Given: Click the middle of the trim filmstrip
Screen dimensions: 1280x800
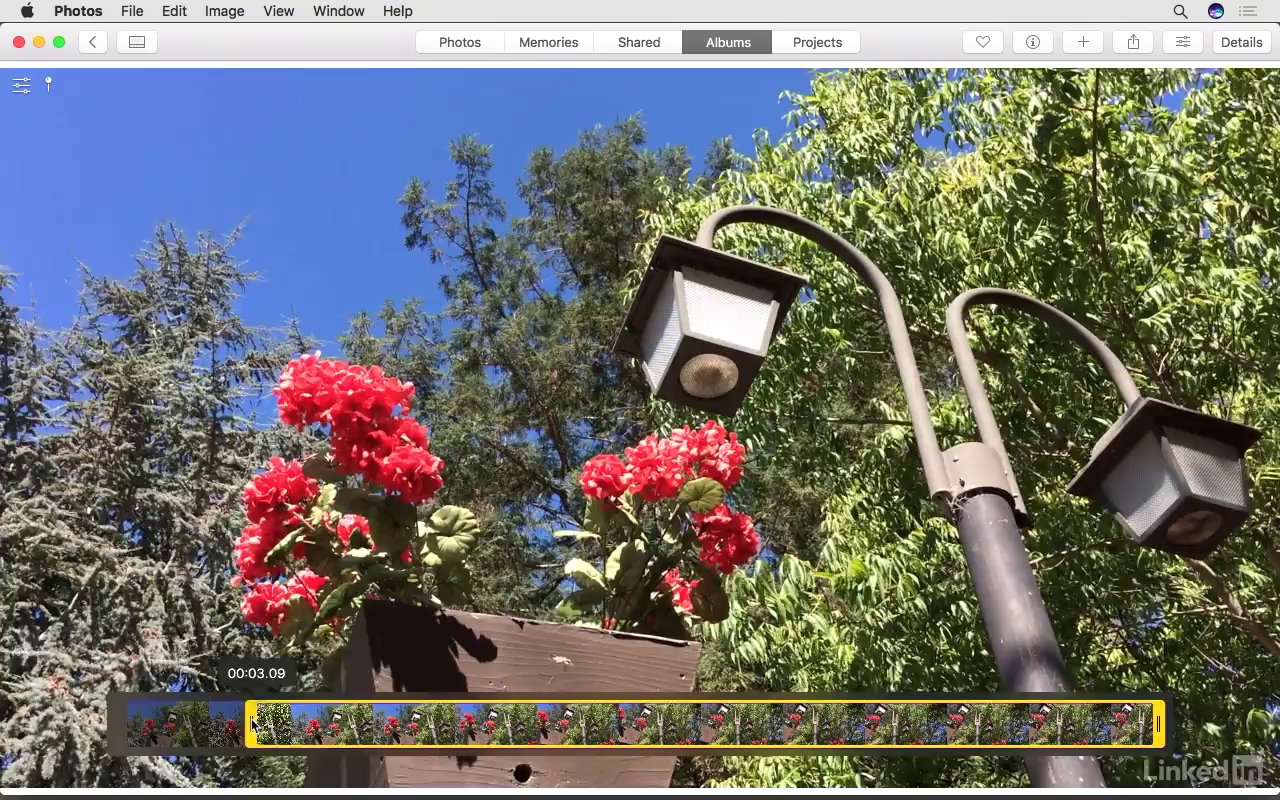Looking at the screenshot, I should point(705,724).
